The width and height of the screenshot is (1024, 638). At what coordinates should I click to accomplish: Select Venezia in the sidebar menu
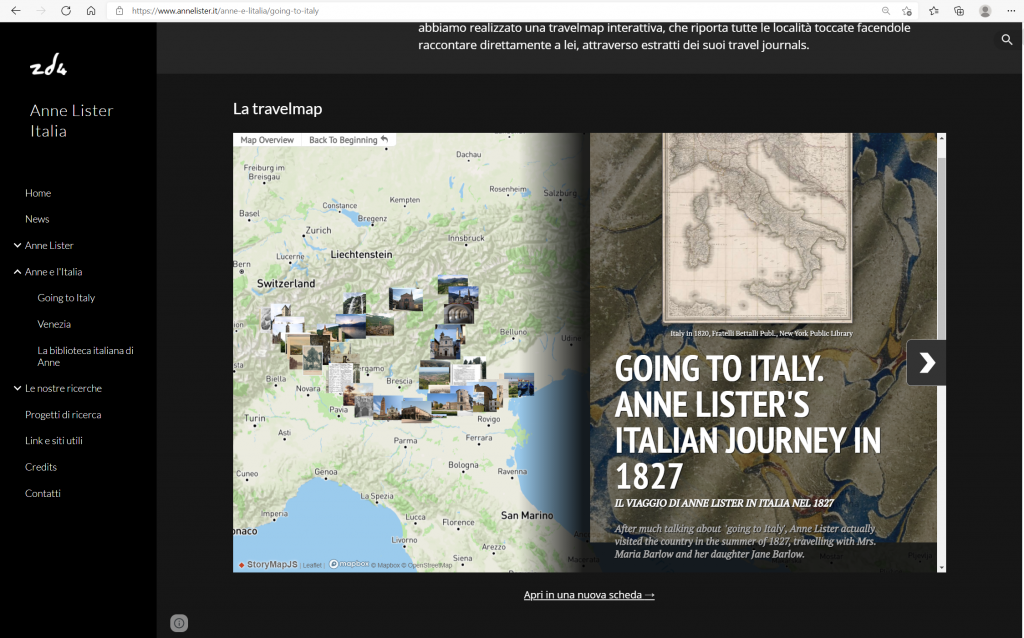coord(54,324)
